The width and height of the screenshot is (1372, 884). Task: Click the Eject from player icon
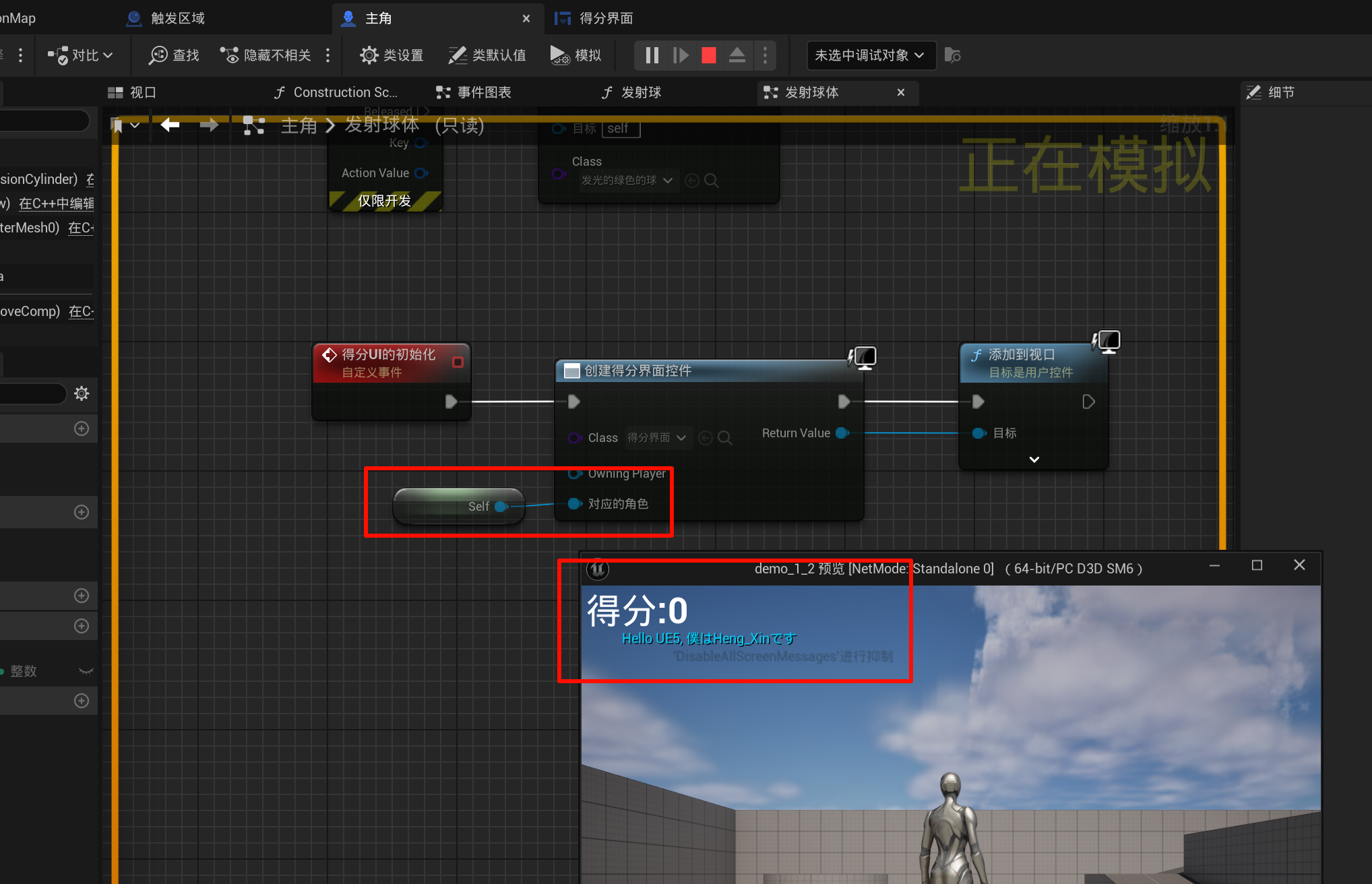click(x=737, y=55)
